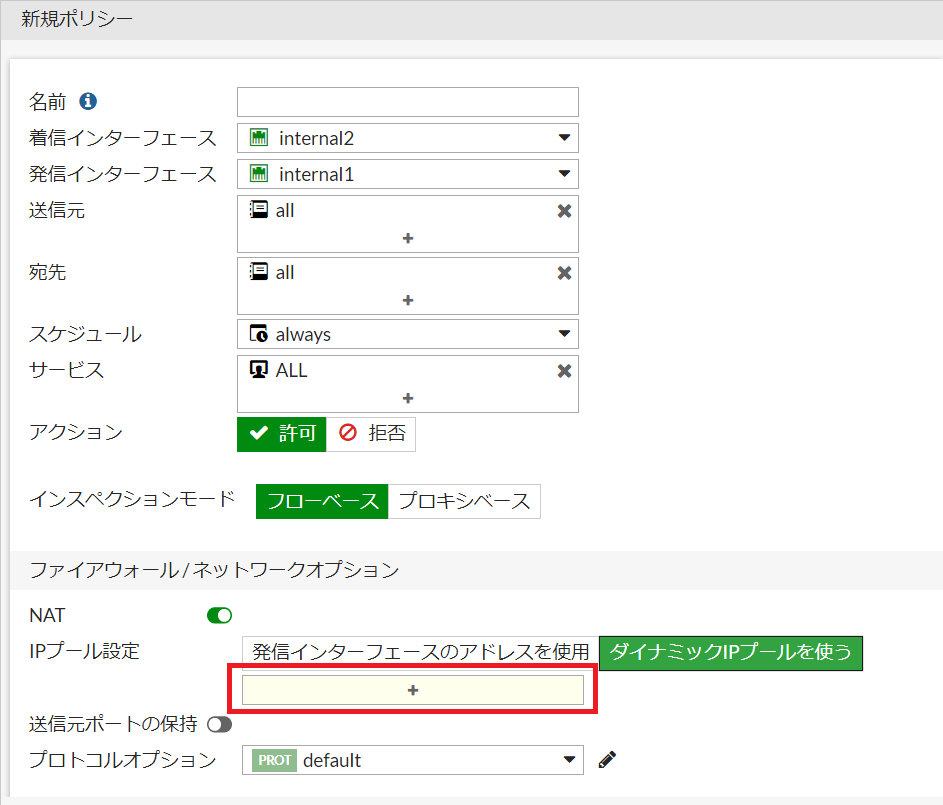This screenshot has height=805, width=943.
Task: Add an IP pool with the highlighted plus field
Action: 413,690
